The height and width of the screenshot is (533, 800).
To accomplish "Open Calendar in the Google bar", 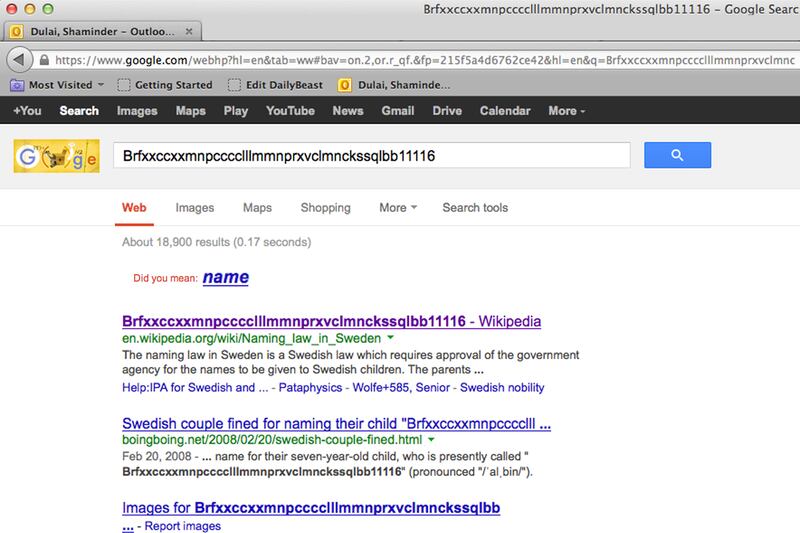I will (x=505, y=111).
